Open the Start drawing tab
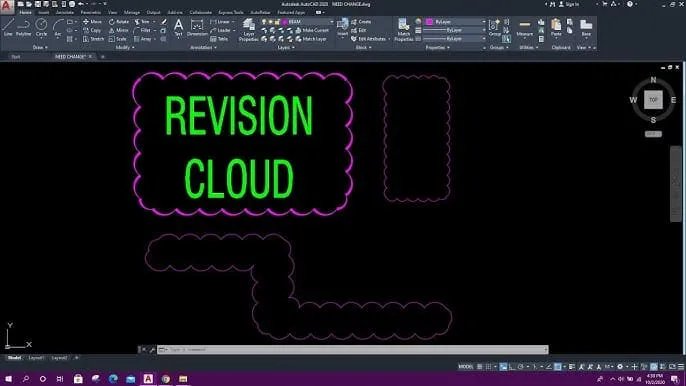Viewport: 686px width, 386px height. coord(16,56)
